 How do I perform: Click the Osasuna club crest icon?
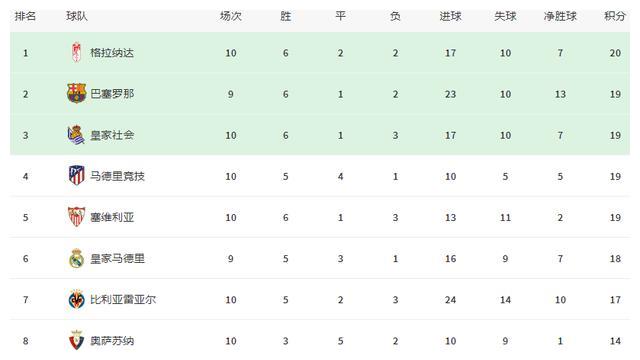point(76,340)
